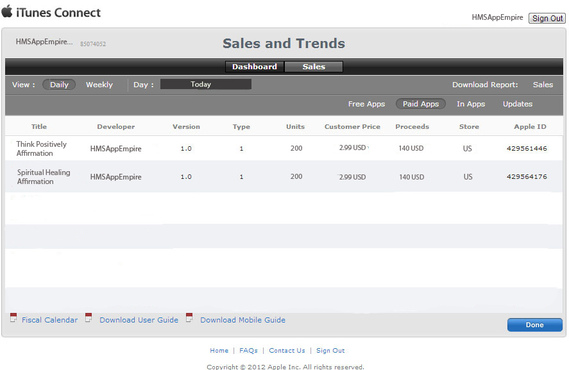Switch to the Dashboard tab

(x=254, y=67)
